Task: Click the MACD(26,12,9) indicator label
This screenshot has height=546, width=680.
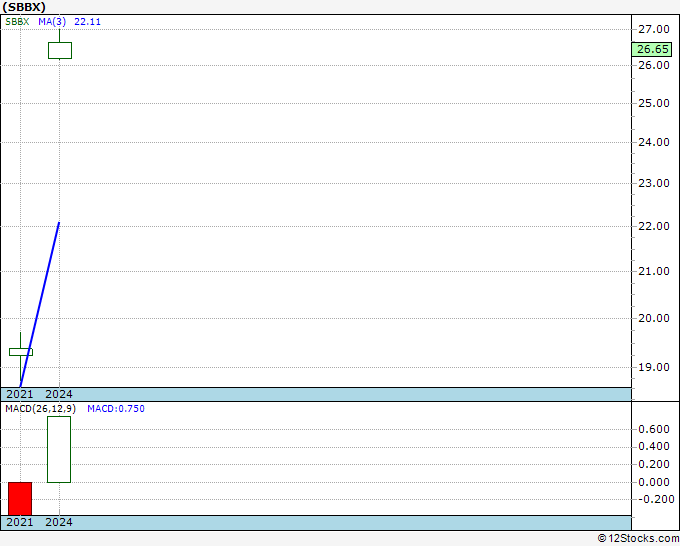Action: coord(40,409)
